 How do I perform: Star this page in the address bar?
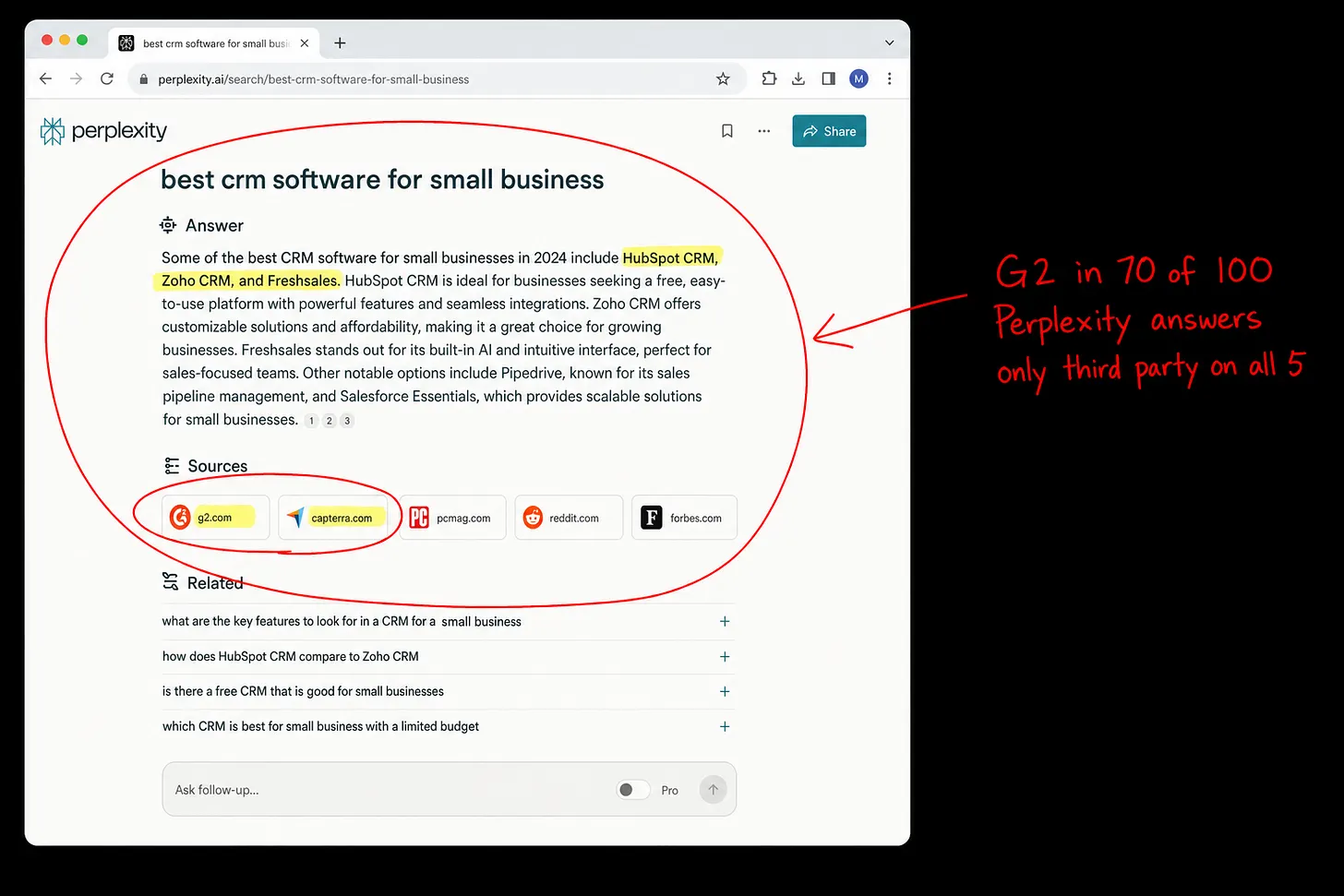point(723,79)
